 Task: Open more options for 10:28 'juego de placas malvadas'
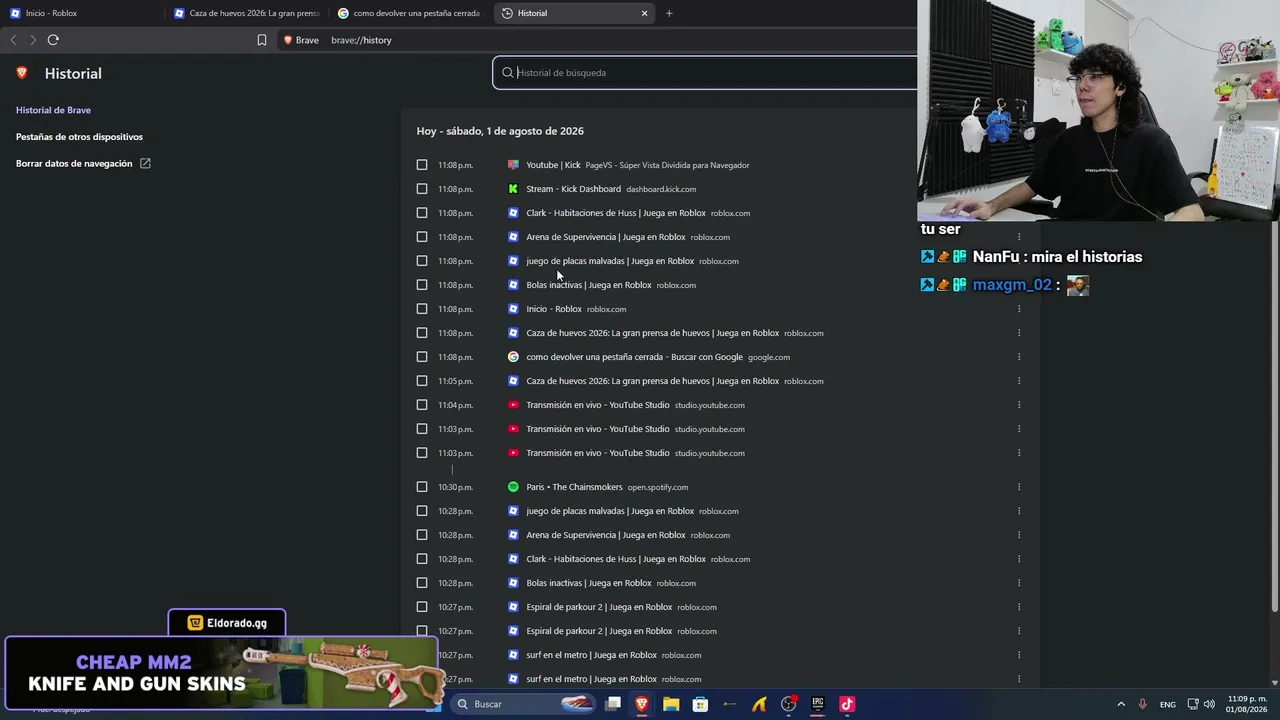pos(1019,511)
